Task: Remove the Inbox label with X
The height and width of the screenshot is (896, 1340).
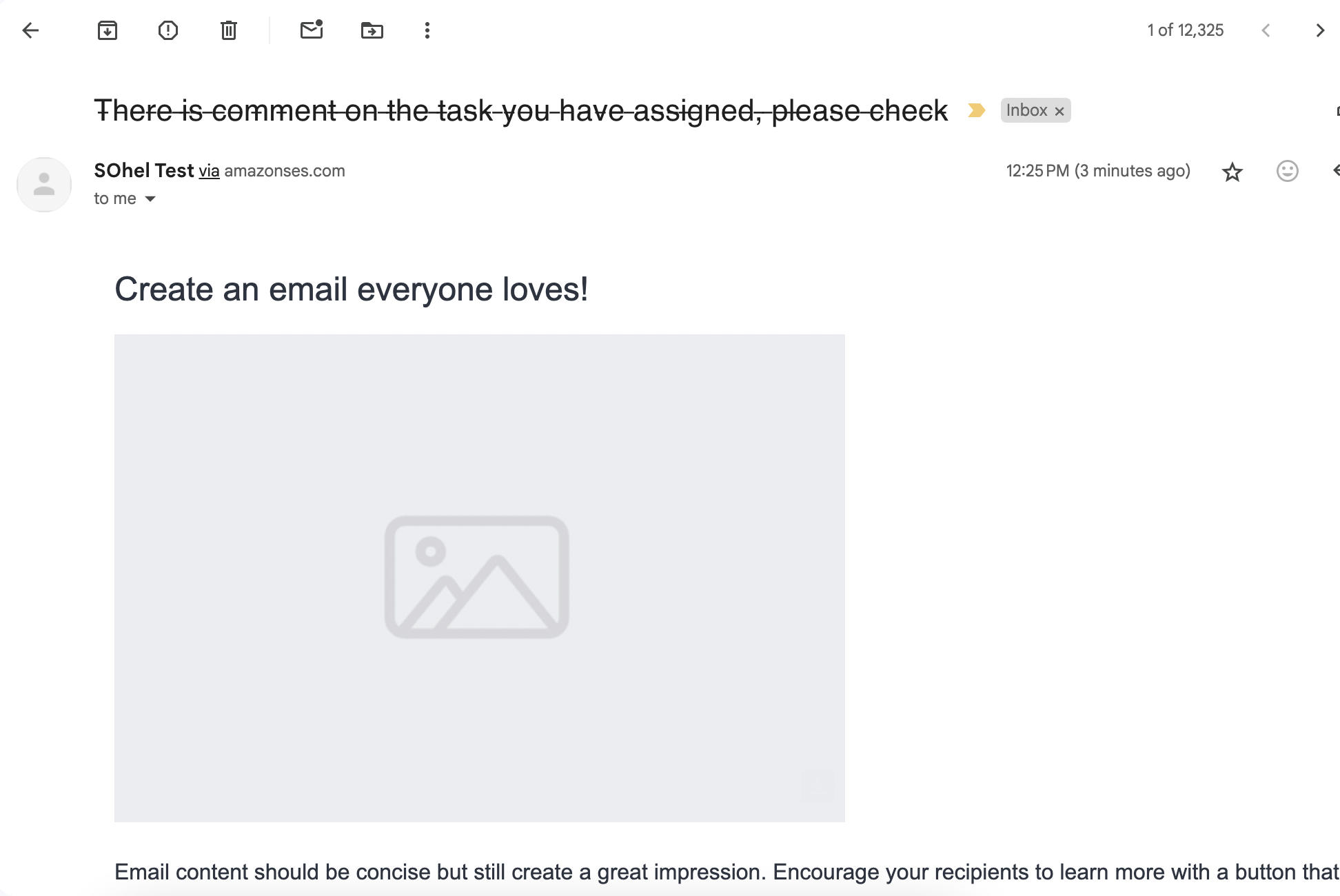Action: (1060, 111)
